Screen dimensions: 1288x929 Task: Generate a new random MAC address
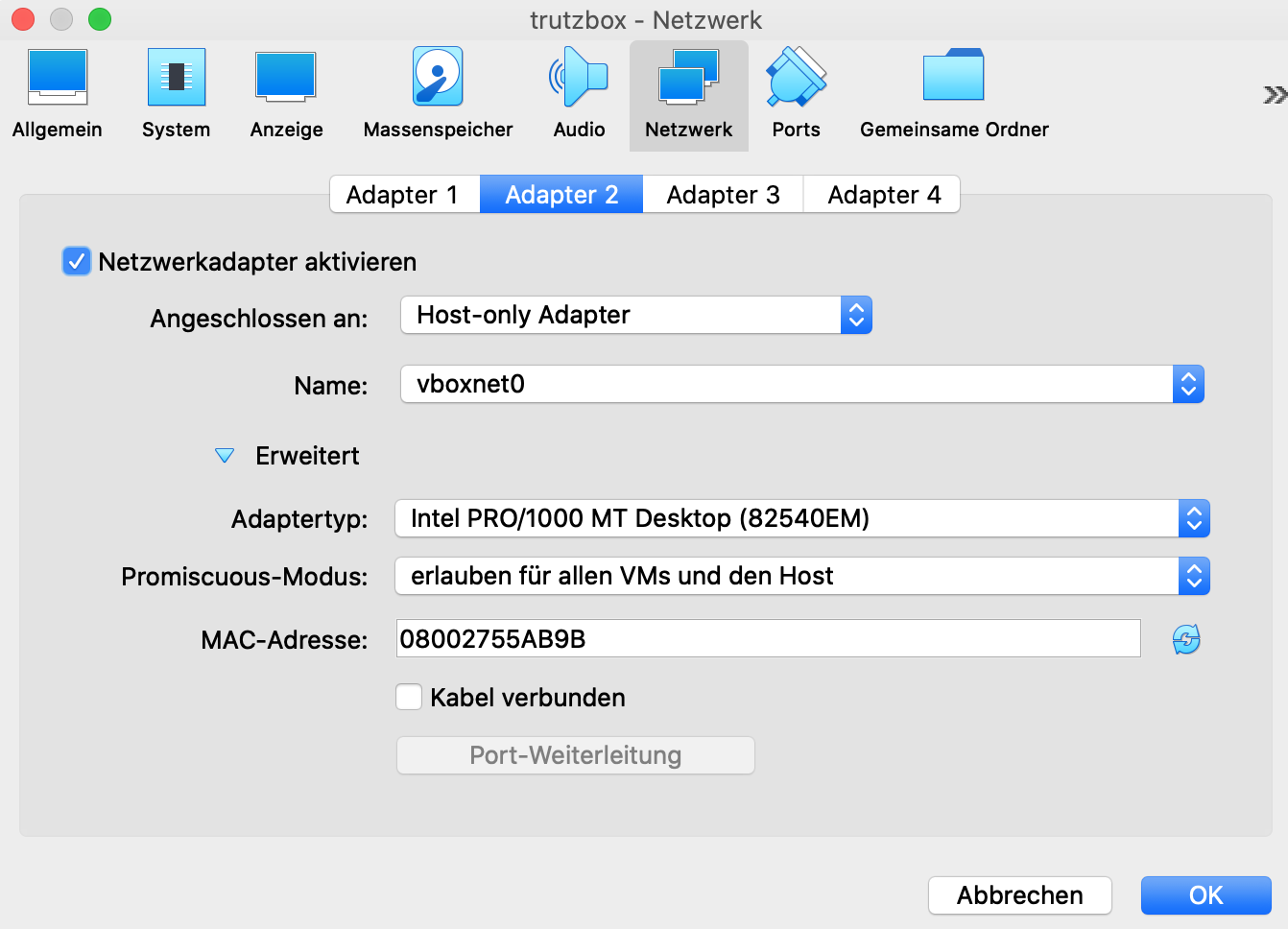[1186, 639]
